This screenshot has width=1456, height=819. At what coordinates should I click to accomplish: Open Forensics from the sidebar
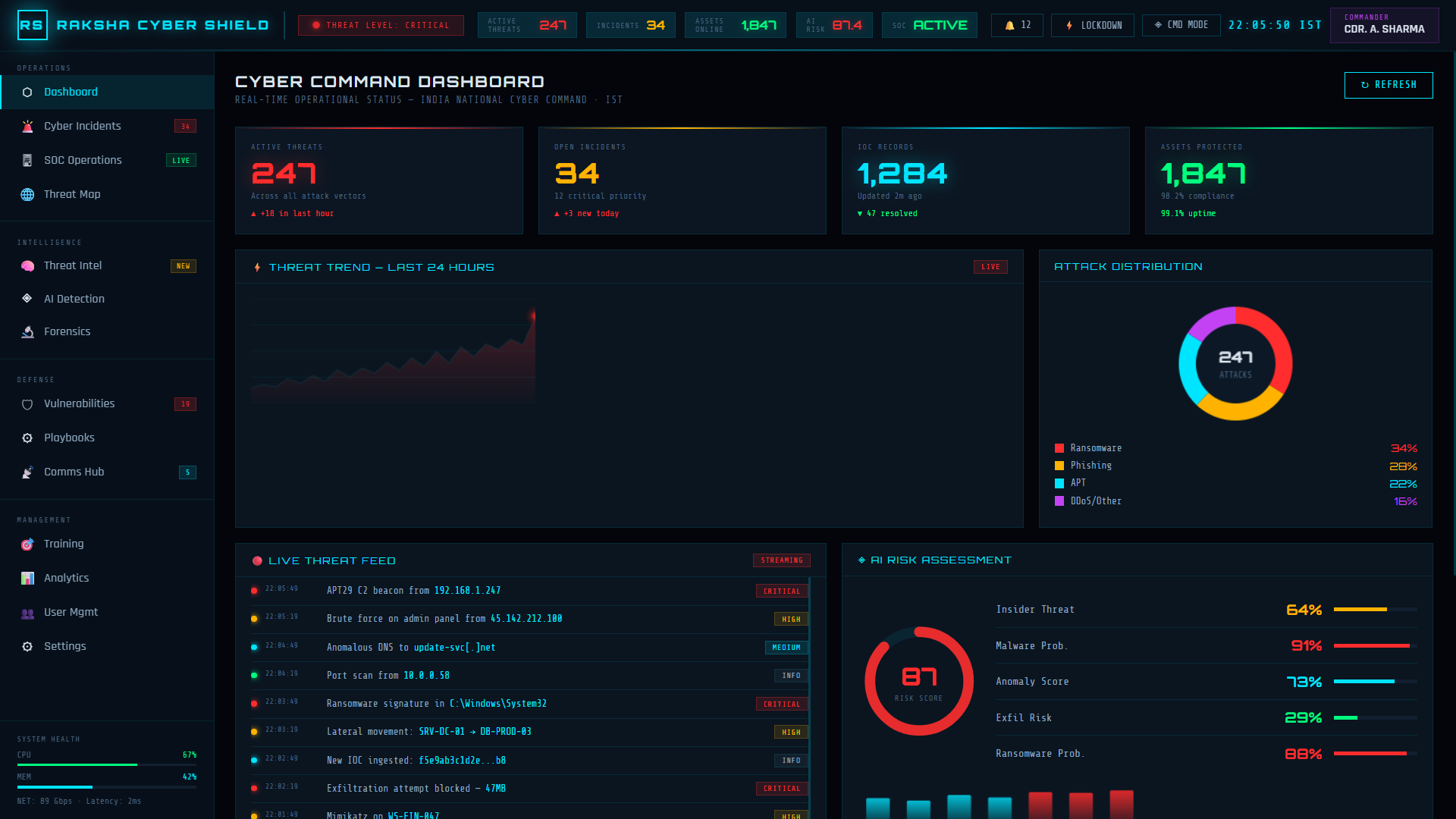click(107, 331)
